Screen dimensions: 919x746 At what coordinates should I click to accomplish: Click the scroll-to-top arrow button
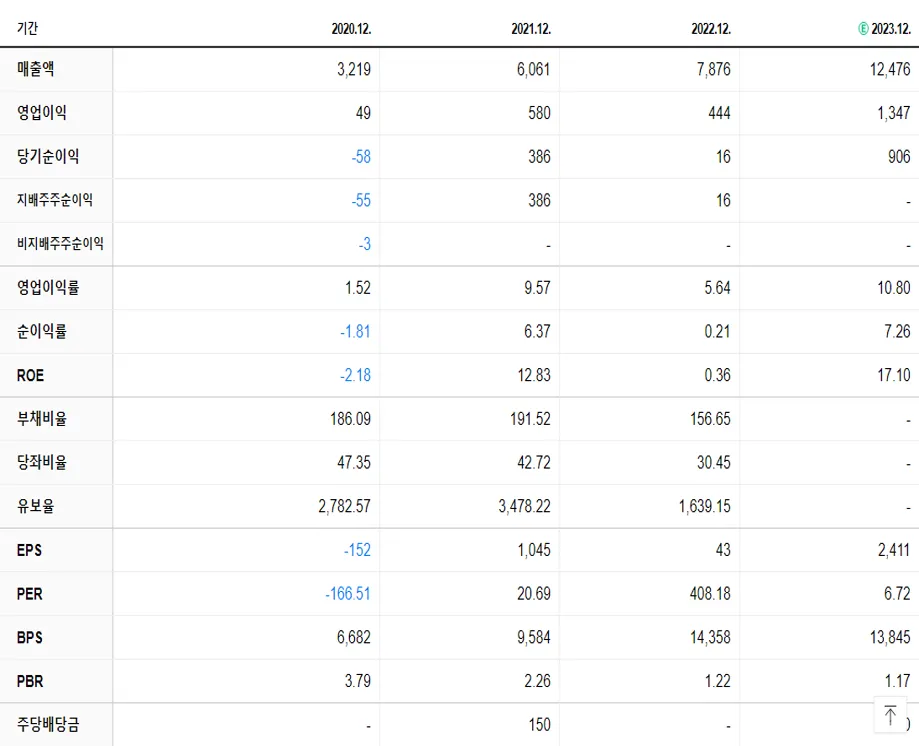click(x=890, y=715)
